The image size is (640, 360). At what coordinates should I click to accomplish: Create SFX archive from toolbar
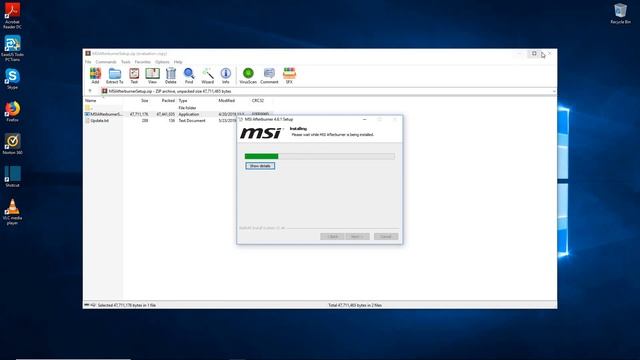[289, 76]
